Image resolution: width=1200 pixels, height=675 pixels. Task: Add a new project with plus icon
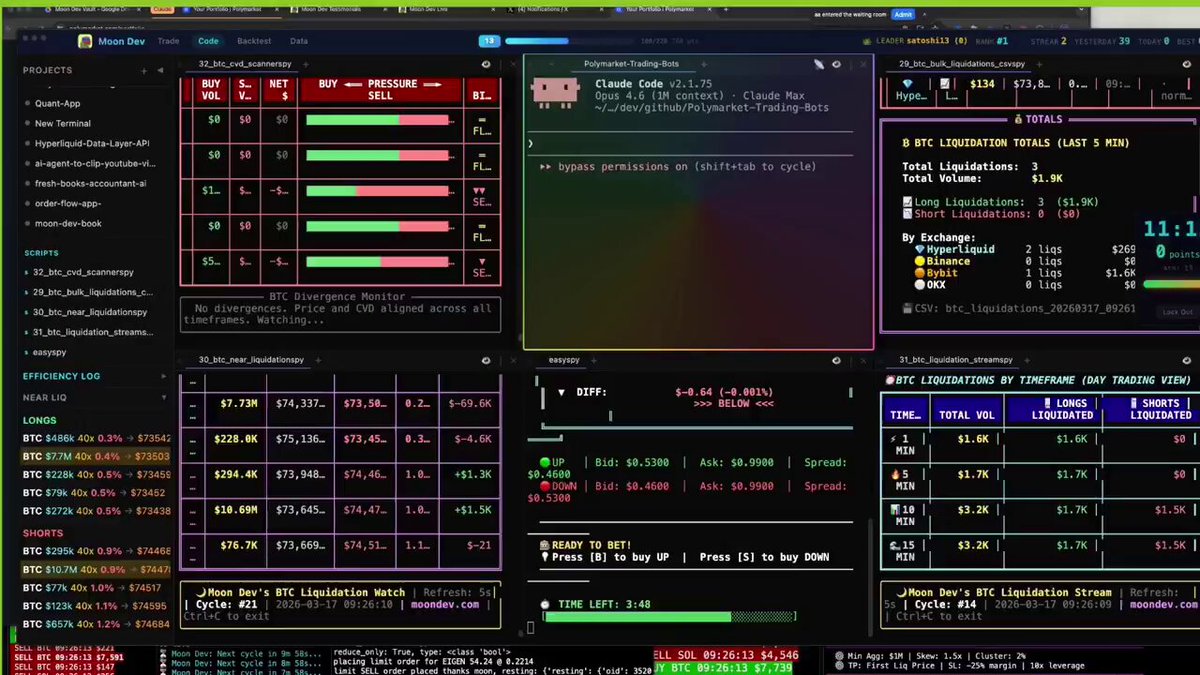click(x=145, y=71)
